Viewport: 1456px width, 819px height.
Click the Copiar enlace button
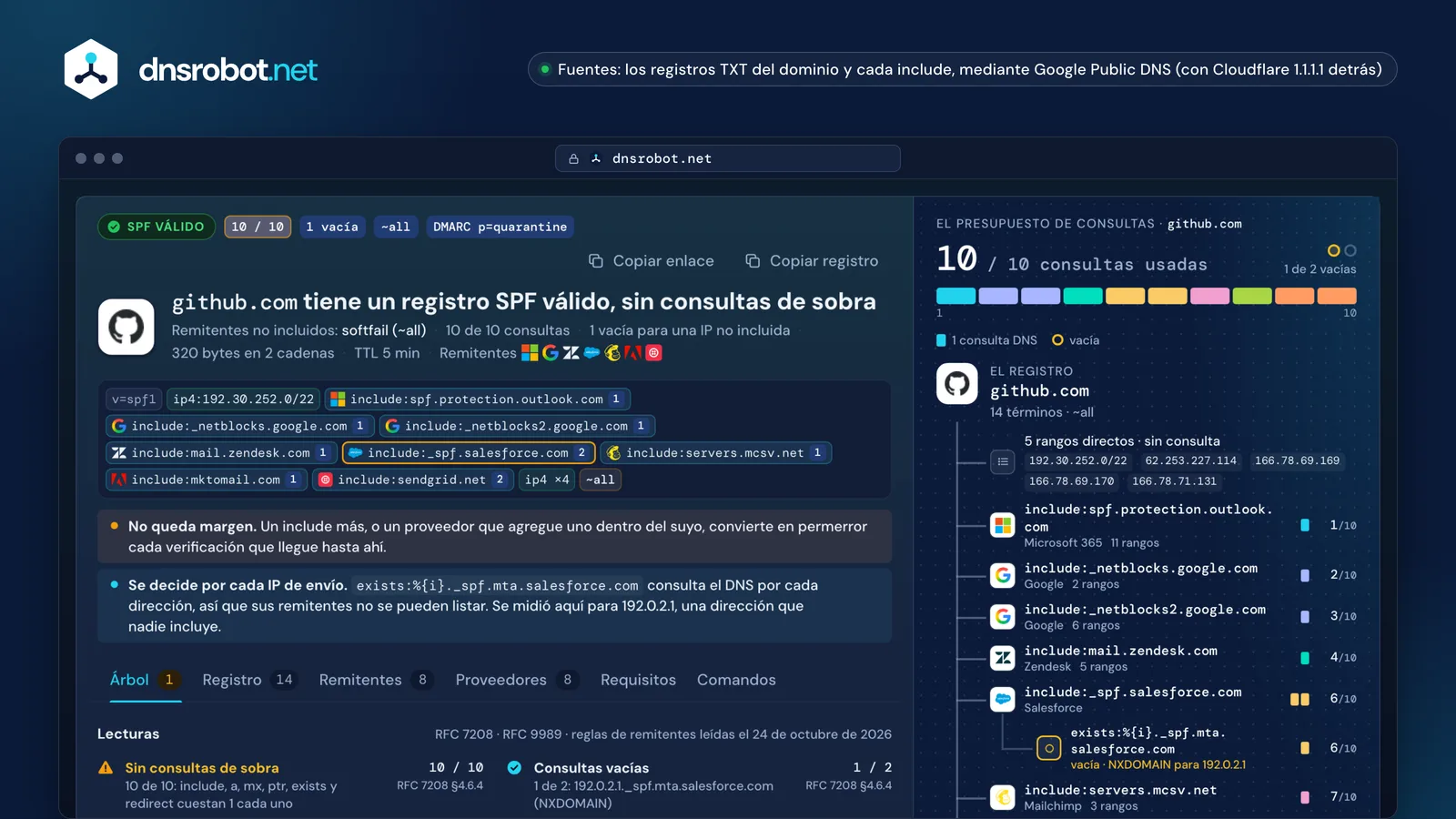(x=652, y=261)
